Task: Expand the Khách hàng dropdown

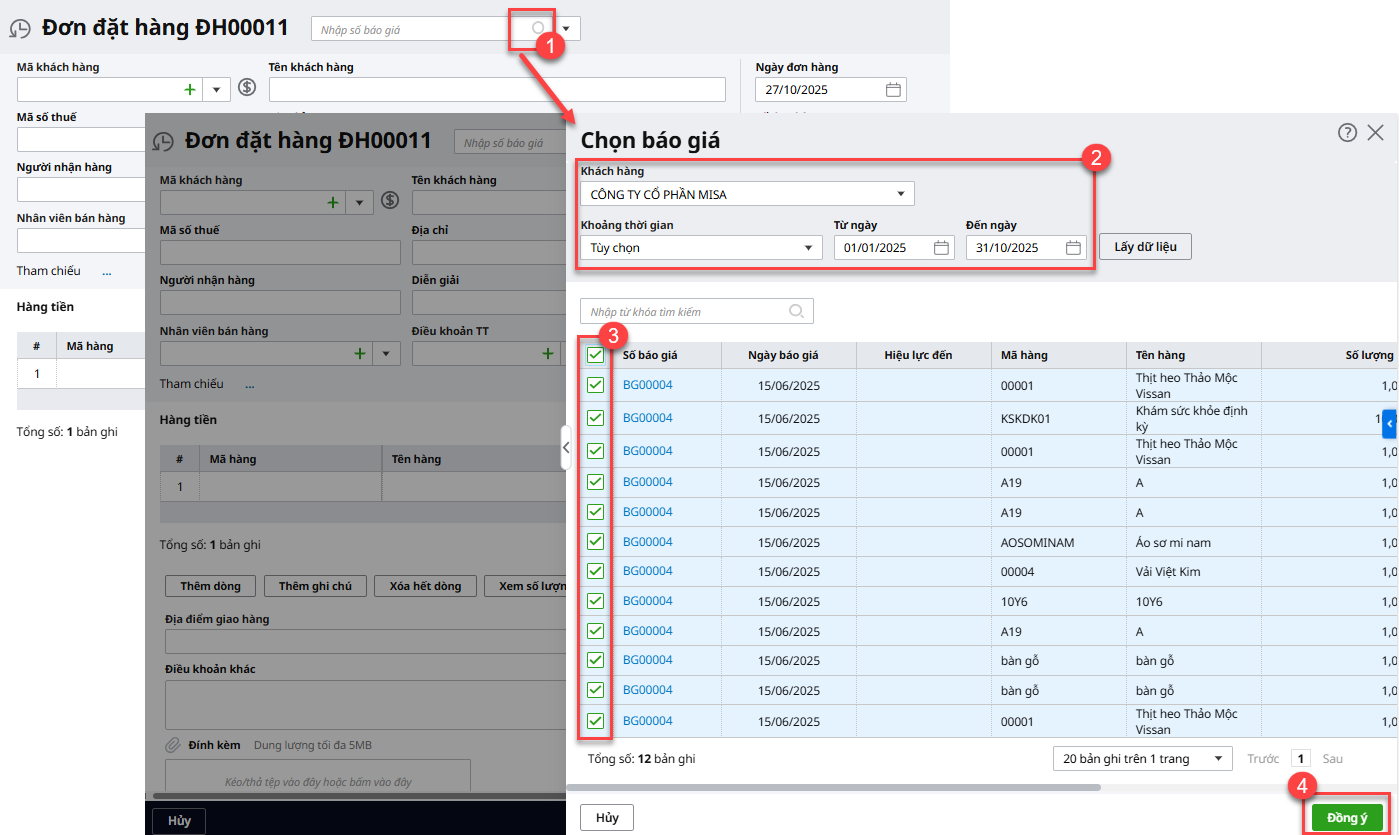Action: [900, 194]
